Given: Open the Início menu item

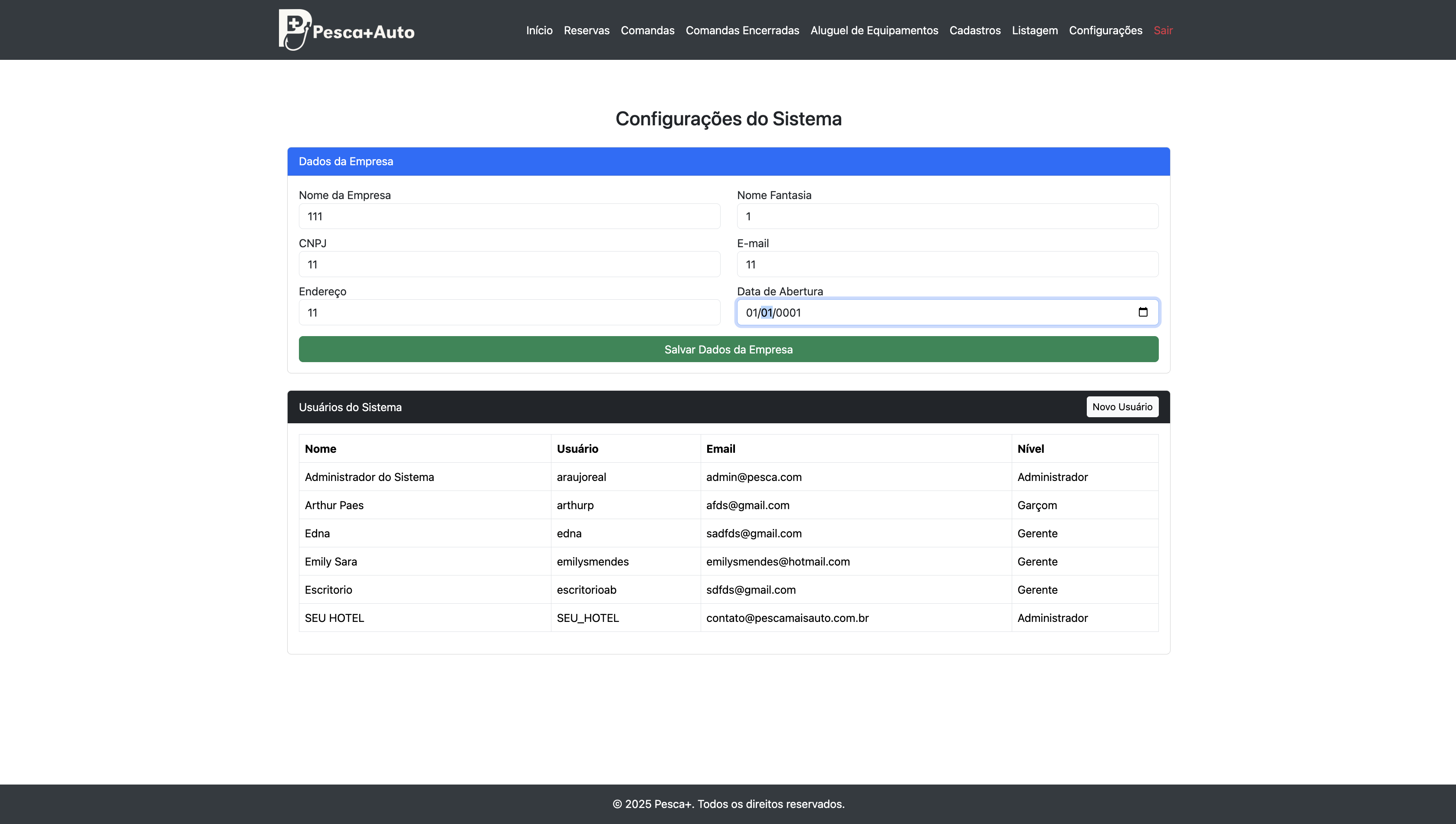Looking at the screenshot, I should click(x=539, y=30).
